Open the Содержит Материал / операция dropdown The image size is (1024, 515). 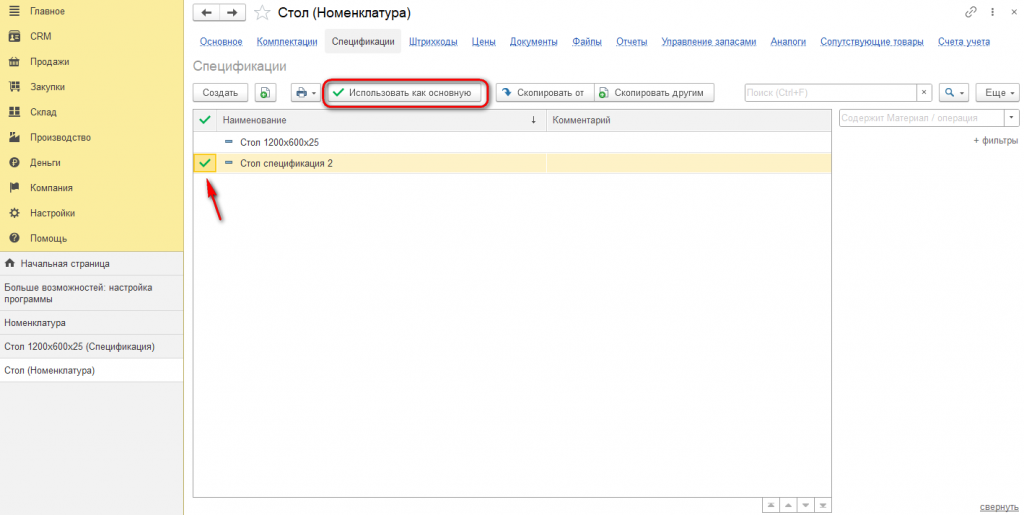pyautogui.click(x=1012, y=118)
